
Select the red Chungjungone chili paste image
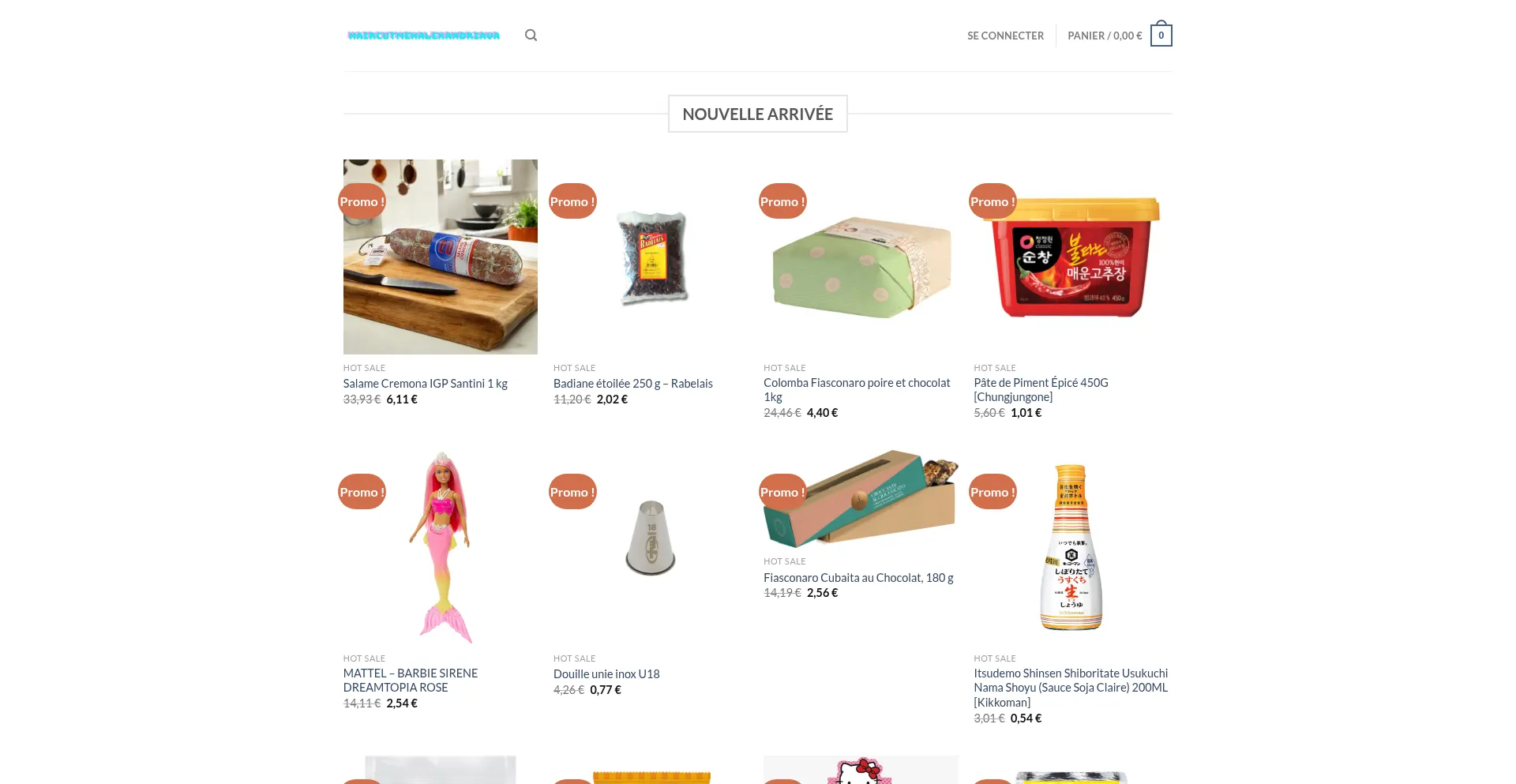1071,257
